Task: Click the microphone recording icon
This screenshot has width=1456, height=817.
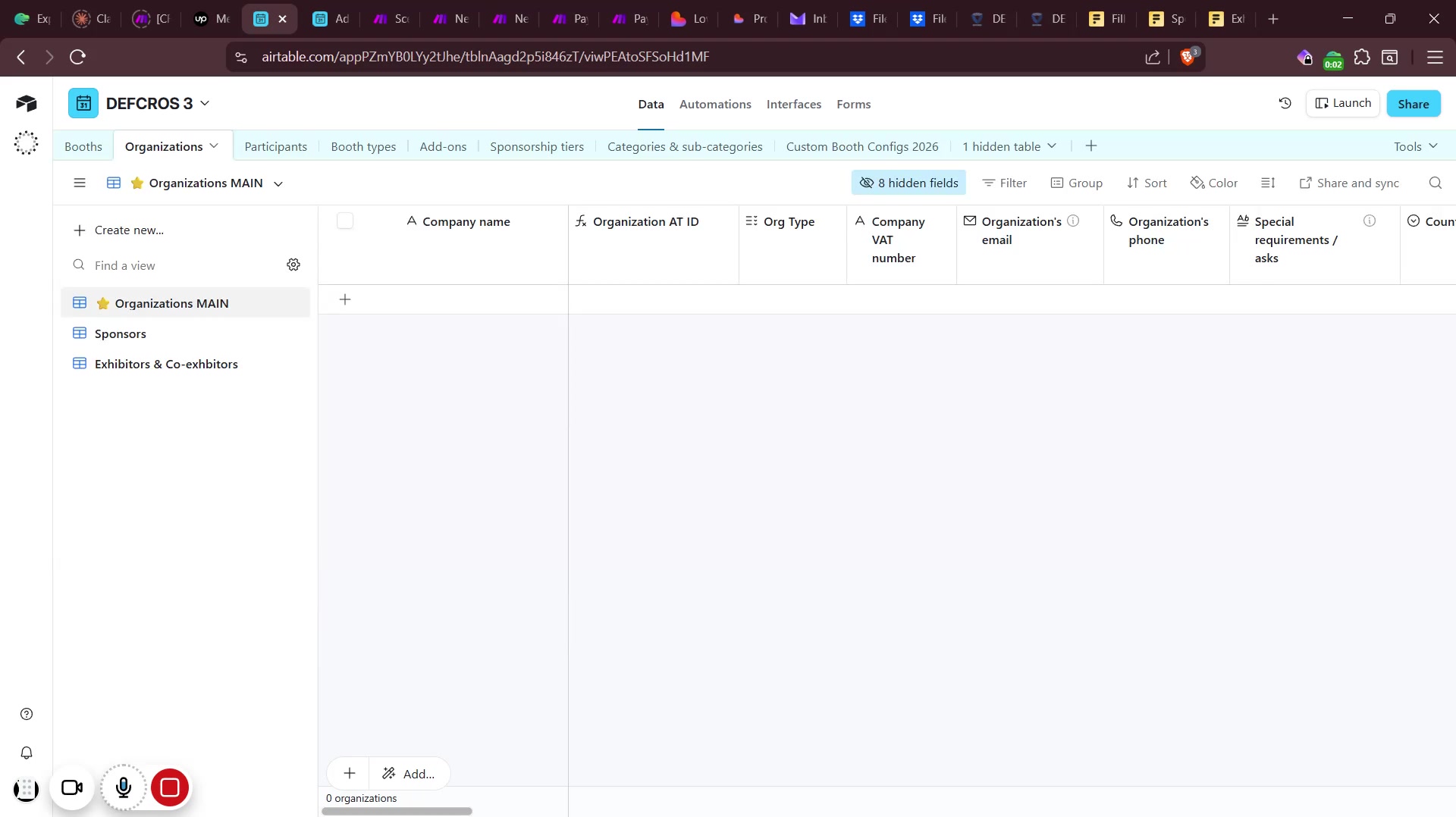Action: 124,787
